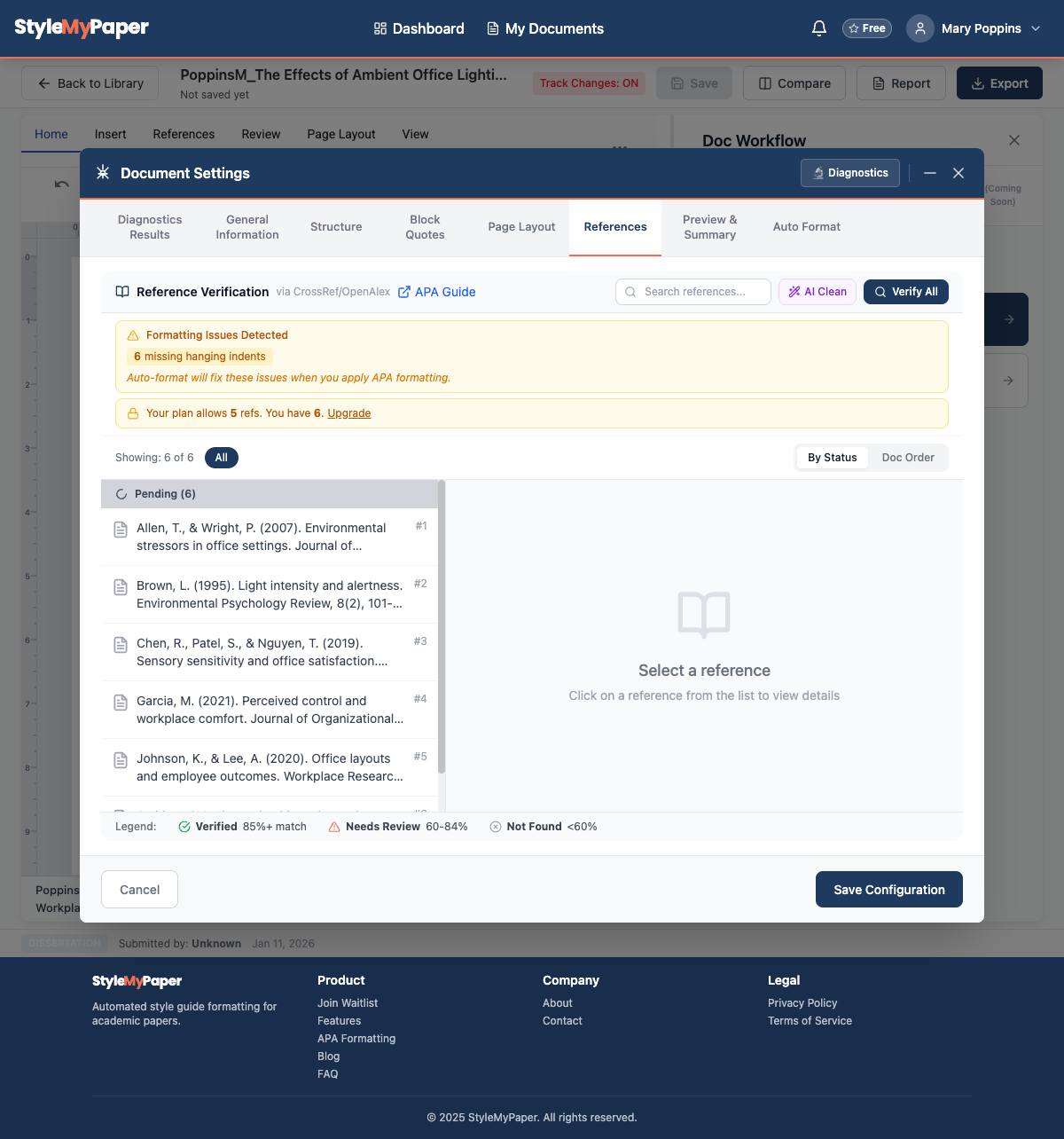Open the Block Quotes tab

click(x=425, y=227)
